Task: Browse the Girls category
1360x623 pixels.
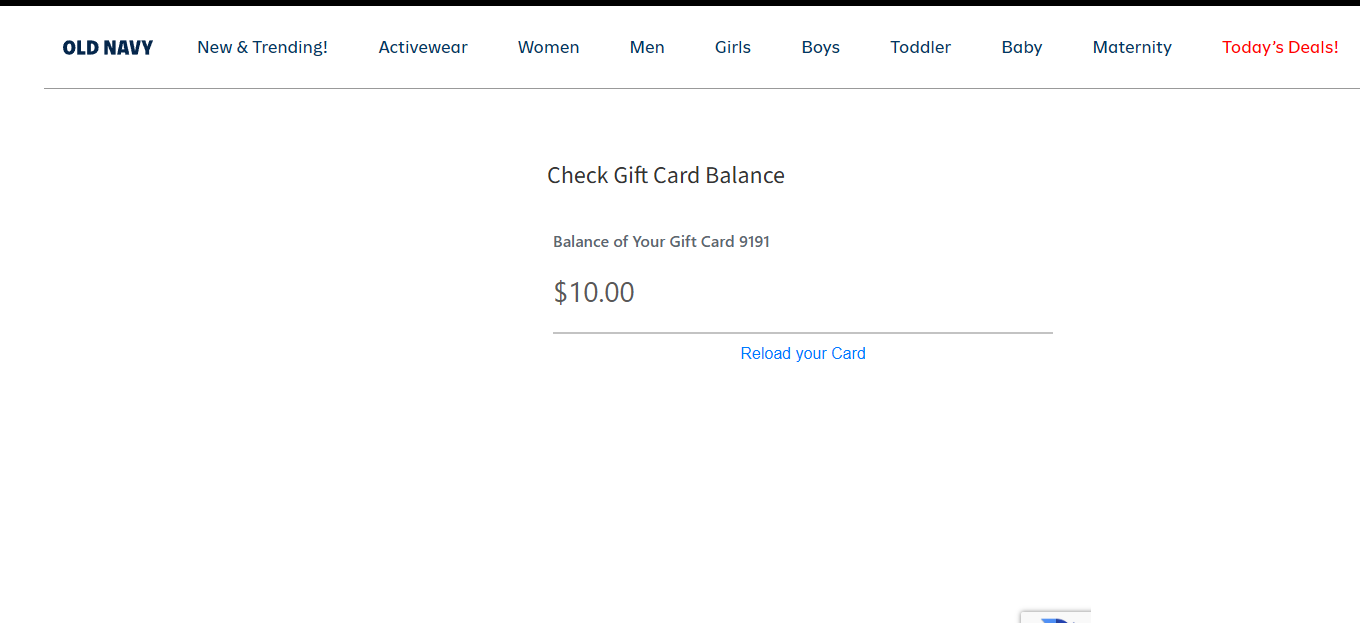Action: tap(732, 47)
